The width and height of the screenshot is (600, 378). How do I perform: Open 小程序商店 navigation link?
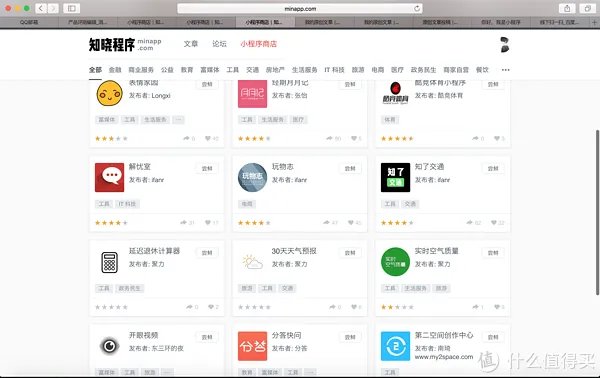(x=258, y=44)
